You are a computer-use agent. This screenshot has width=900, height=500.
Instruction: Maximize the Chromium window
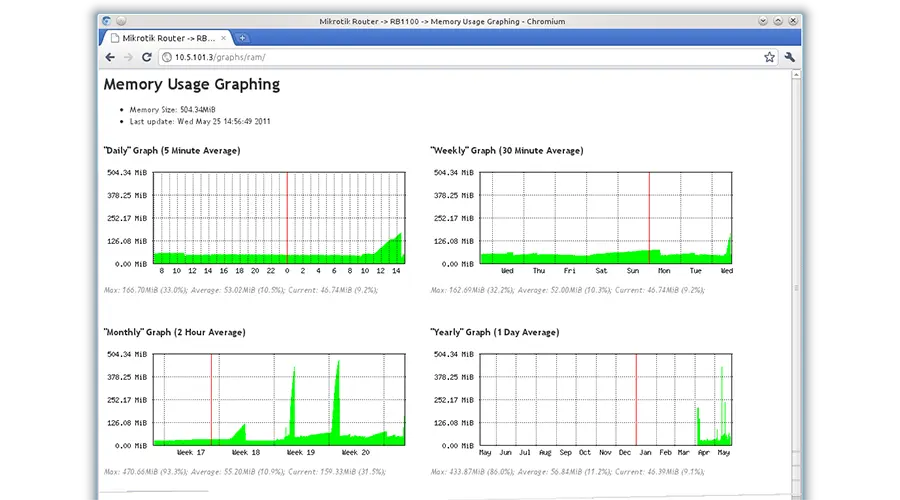point(778,21)
